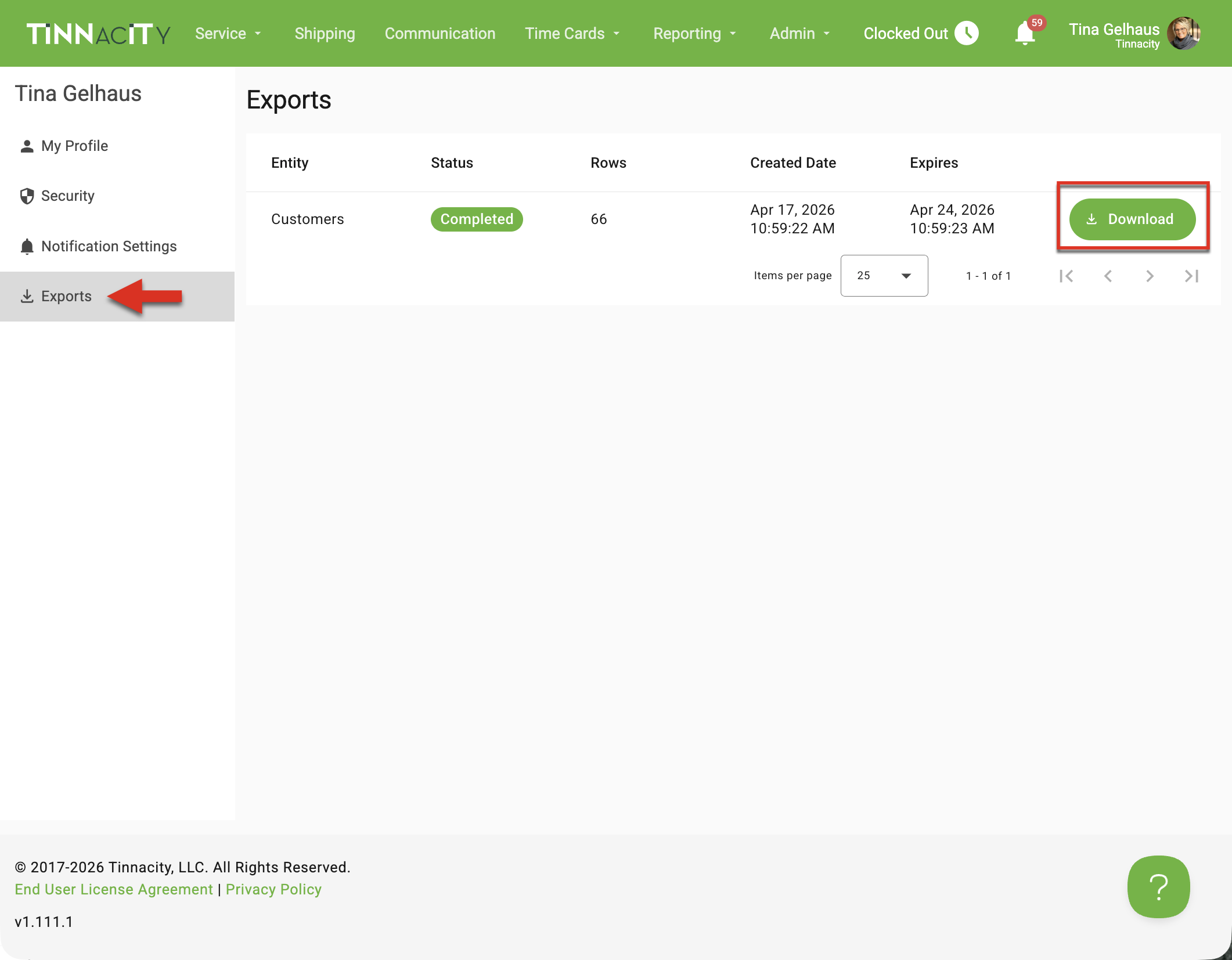Viewport: 1232px width, 960px height.
Task: Go to previous page chevron
Action: click(1108, 276)
